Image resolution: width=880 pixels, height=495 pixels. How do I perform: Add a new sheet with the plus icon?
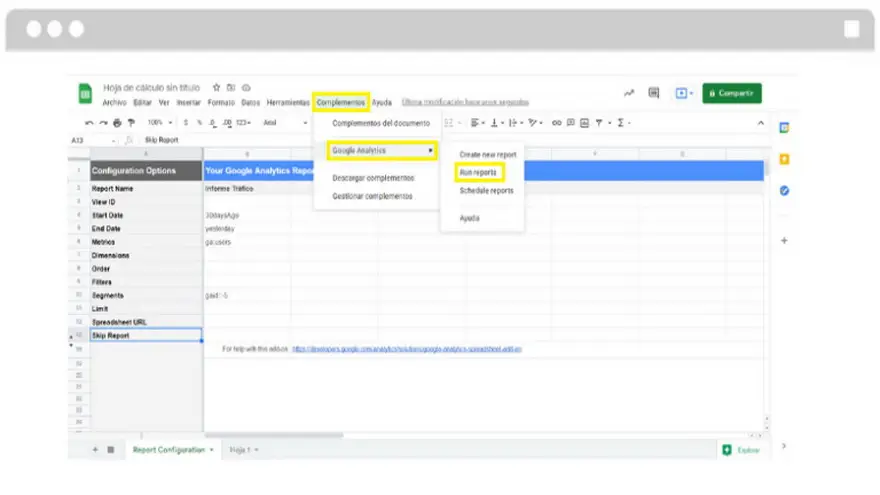click(95, 450)
